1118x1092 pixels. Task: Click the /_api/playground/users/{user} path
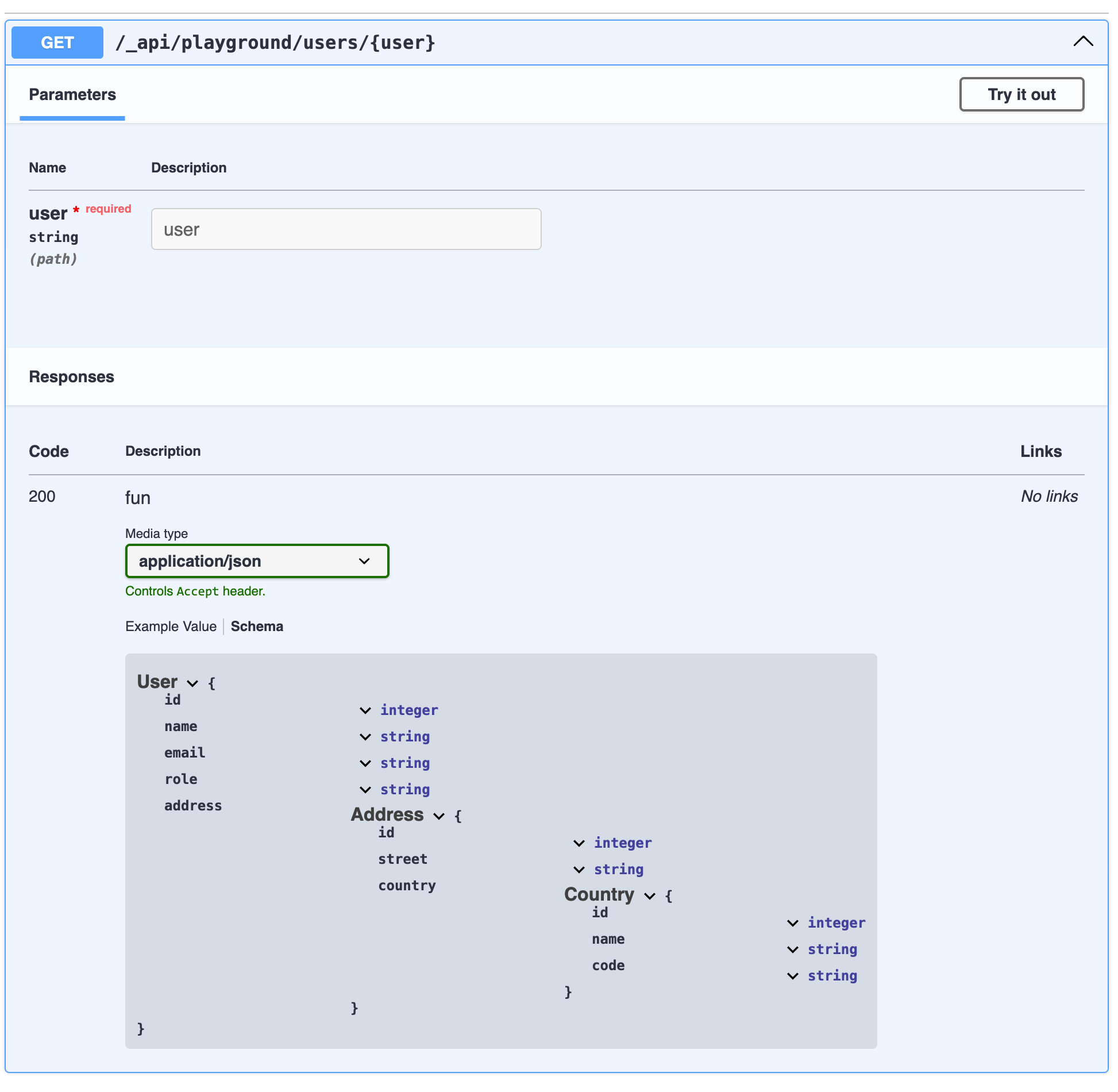(x=275, y=43)
